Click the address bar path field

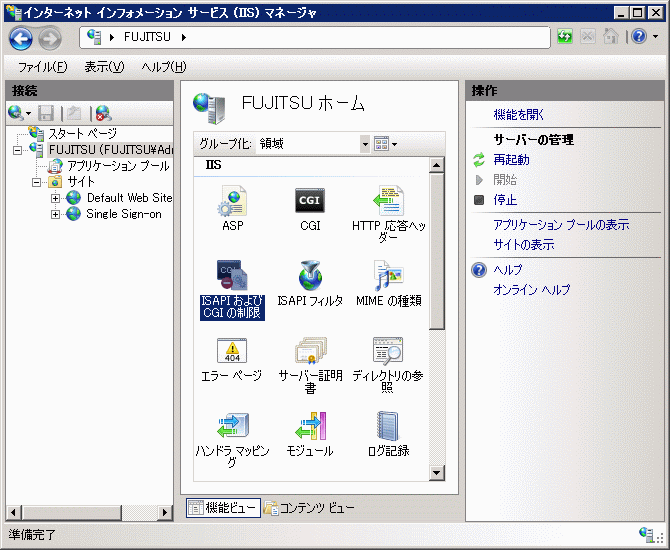coord(314,38)
